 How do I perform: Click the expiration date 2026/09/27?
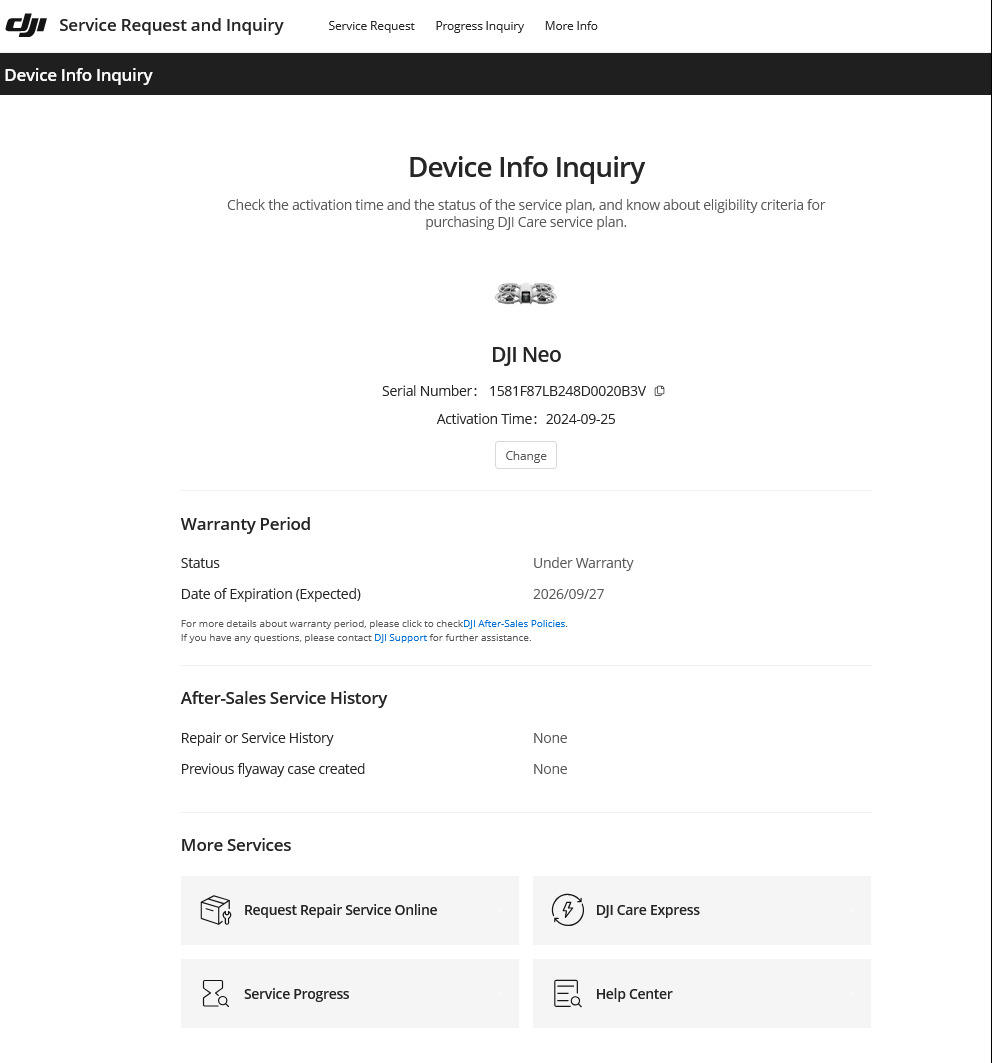point(568,595)
